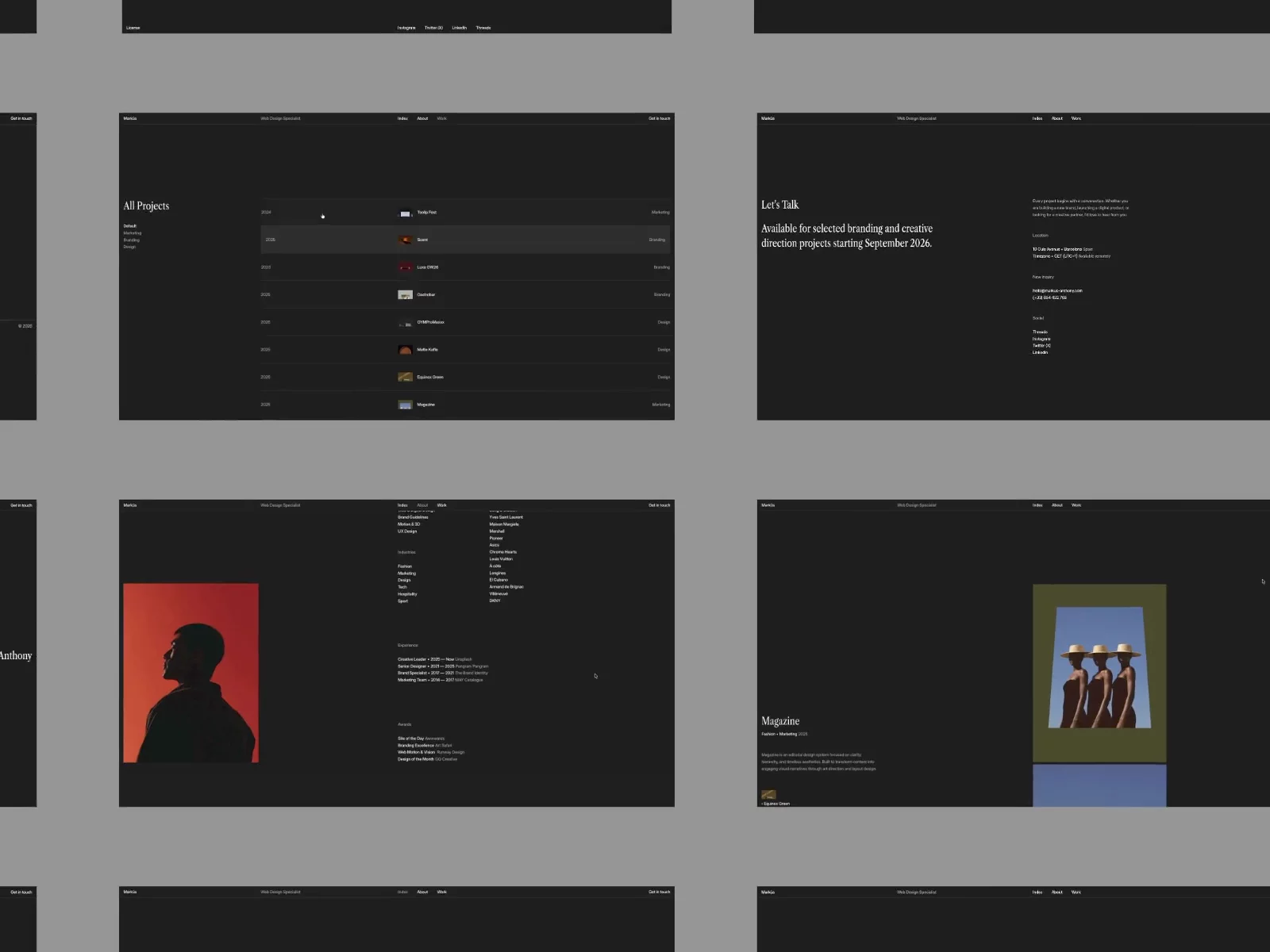Open Matte Kaffe project thumbnail
This screenshot has height=952, width=1270.
pyautogui.click(x=405, y=350)
